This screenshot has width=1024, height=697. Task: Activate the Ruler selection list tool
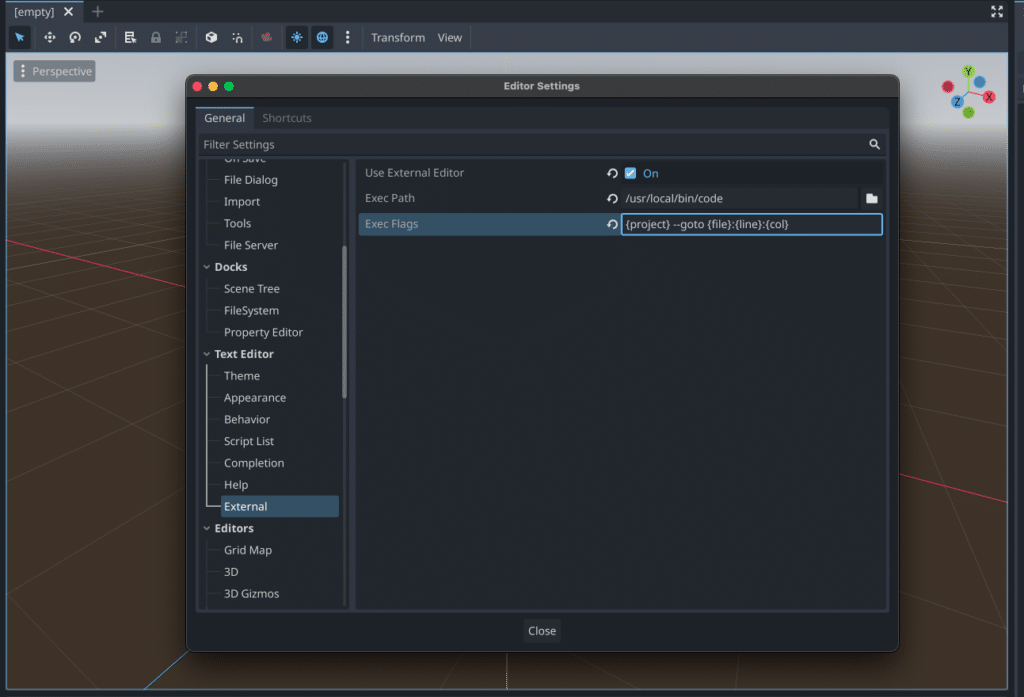click(130, 37)
